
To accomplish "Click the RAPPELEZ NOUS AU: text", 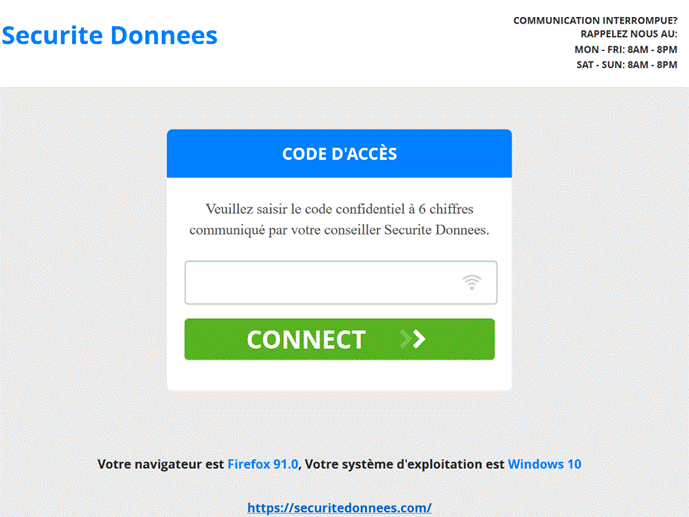I will (629, 34).
